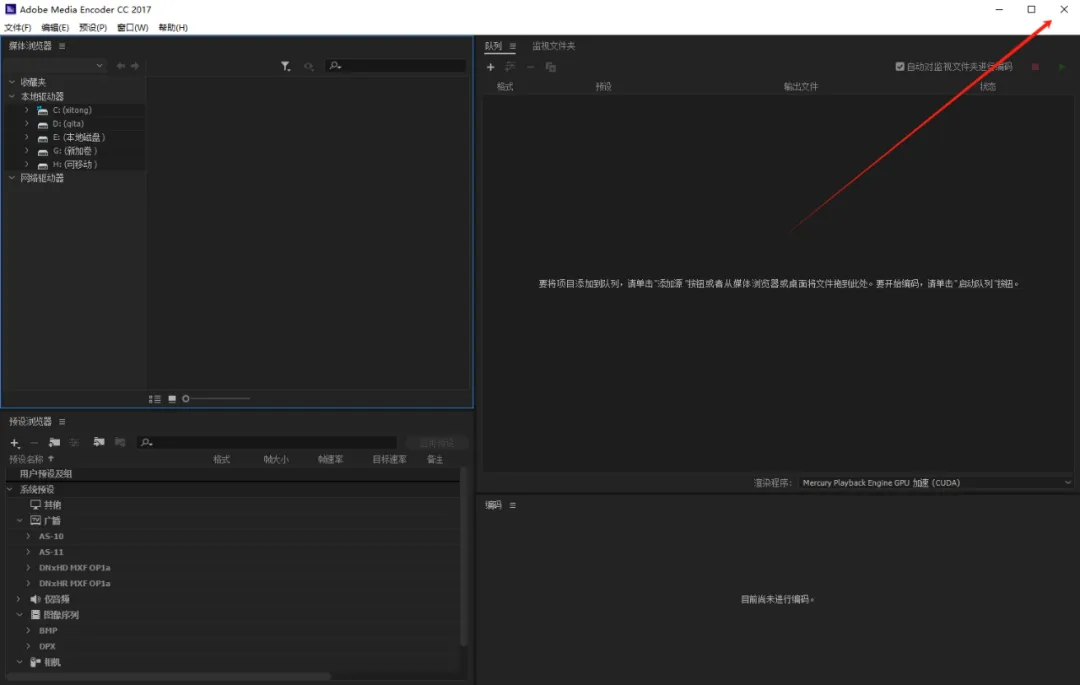Click the red stop queue button
This screenshot has width=1080, height=685.
pos(1035,67)
